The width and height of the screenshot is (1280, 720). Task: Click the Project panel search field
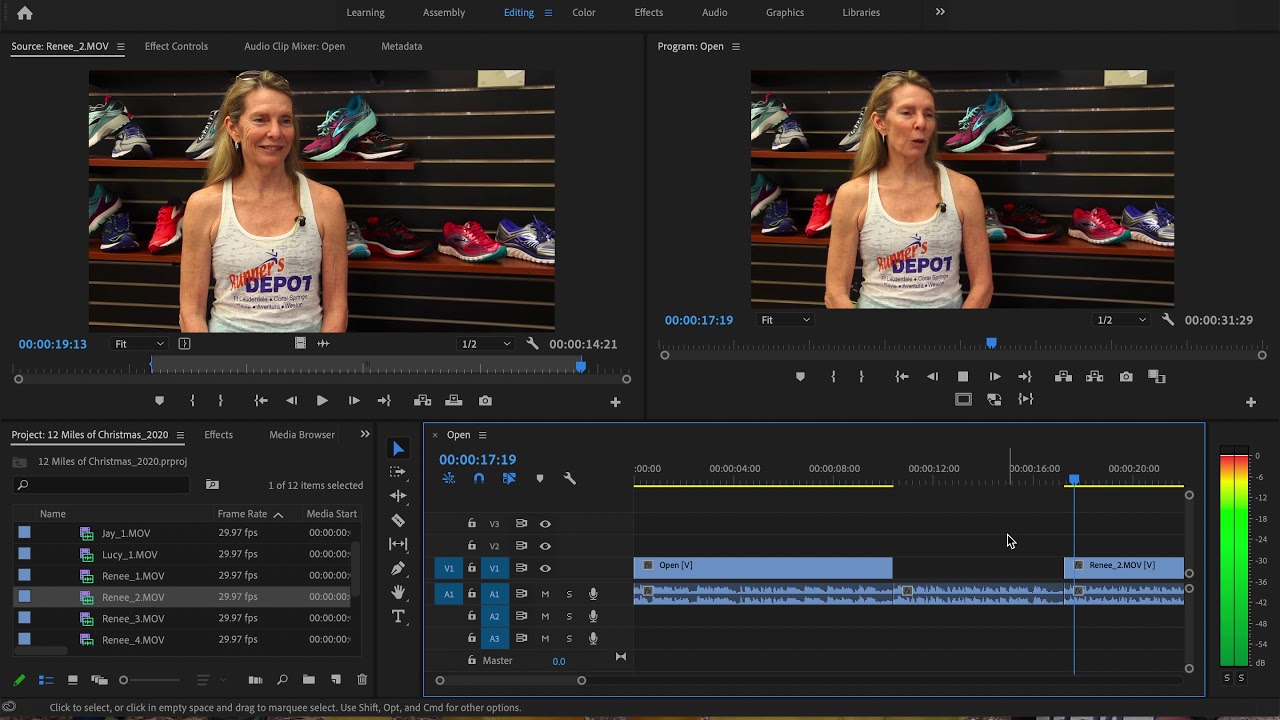[101, 485]
